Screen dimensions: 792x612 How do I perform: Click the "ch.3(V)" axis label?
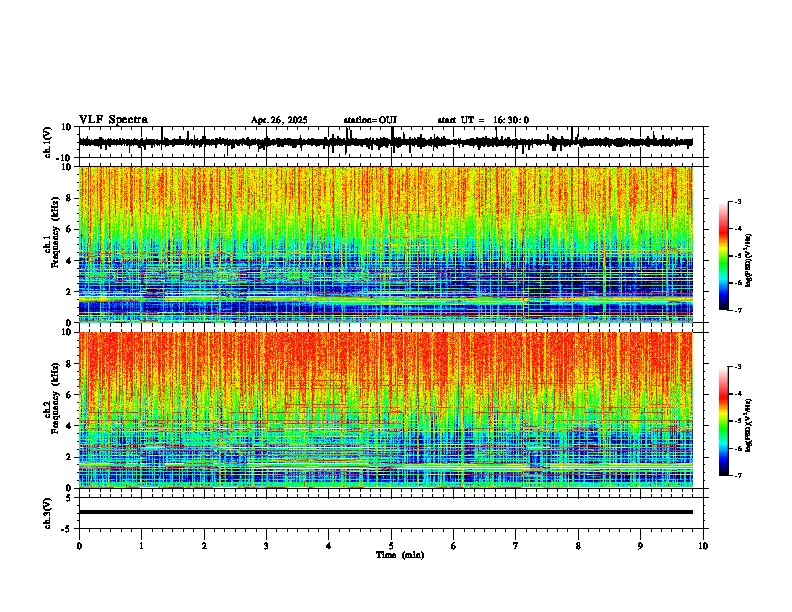tap(48, 513)
